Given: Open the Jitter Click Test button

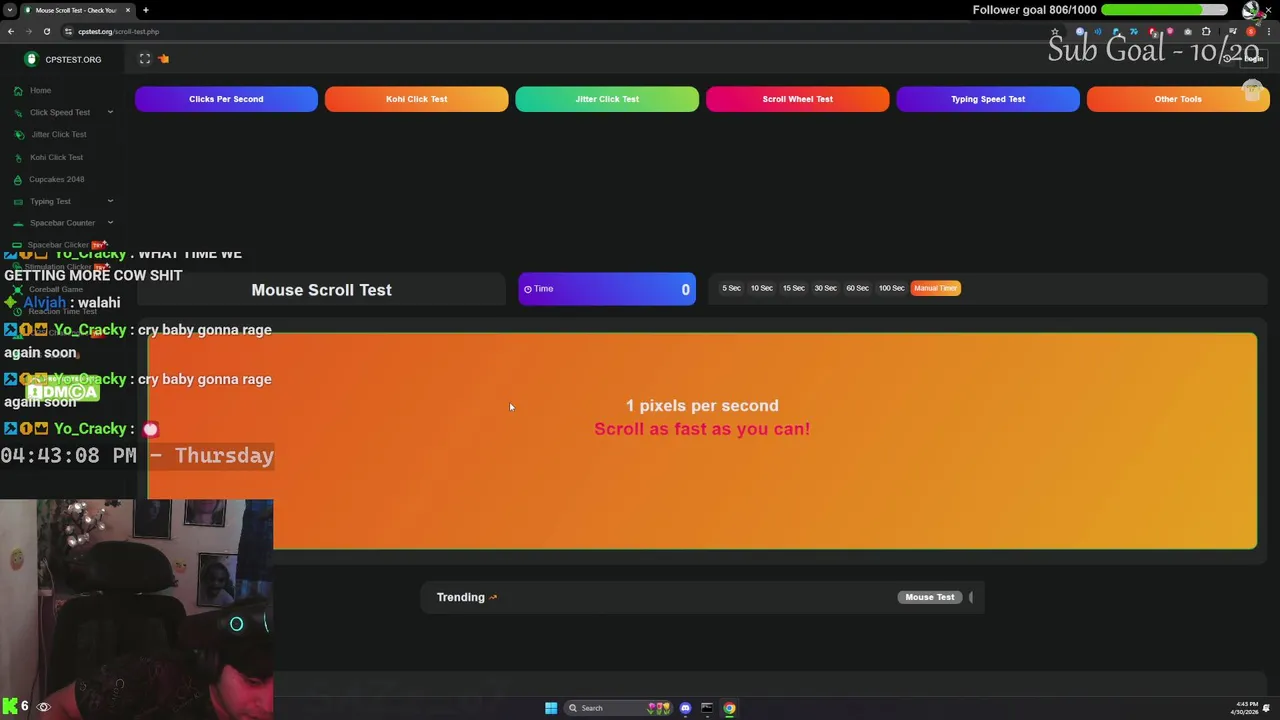Looking at the screenshot, I should coord(607,99).
